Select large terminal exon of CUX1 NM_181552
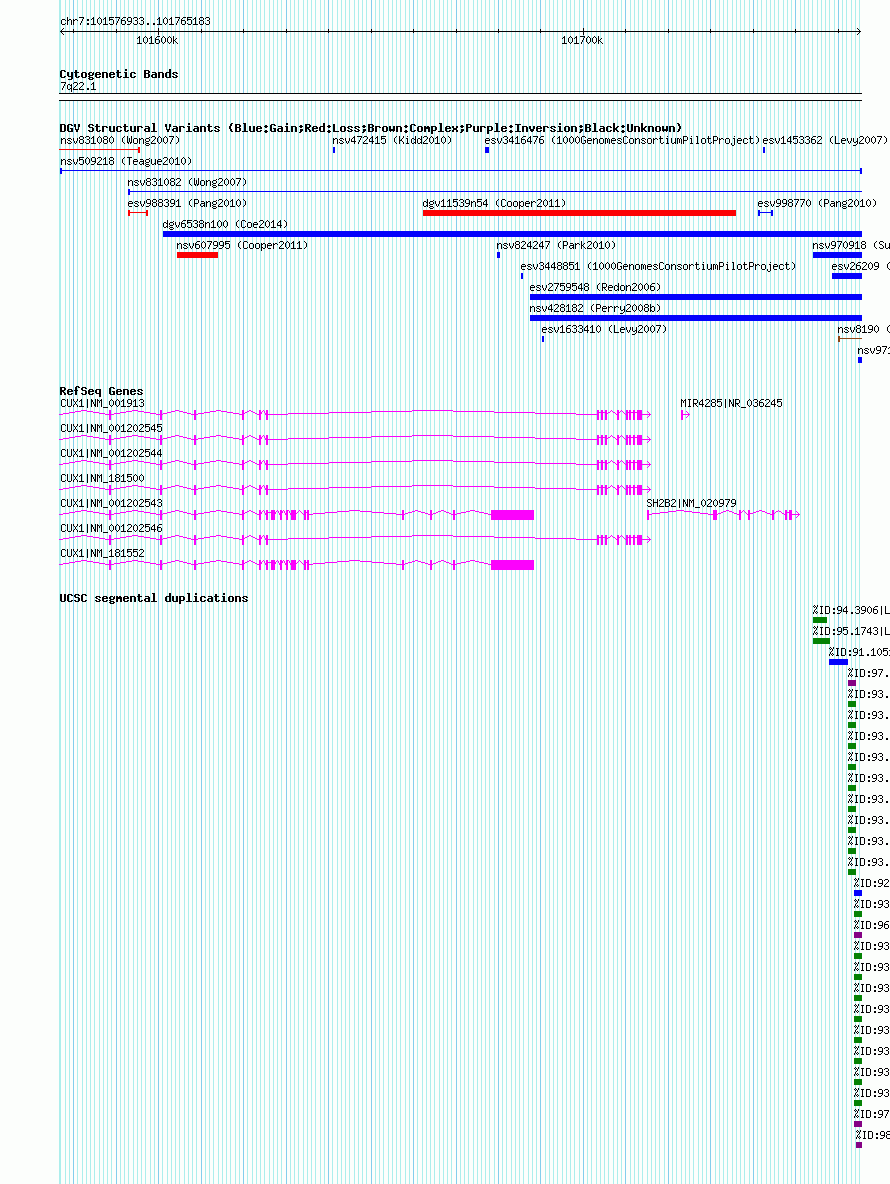The height and width of the screenshot is (1184, 890). [x=513, y=565]
